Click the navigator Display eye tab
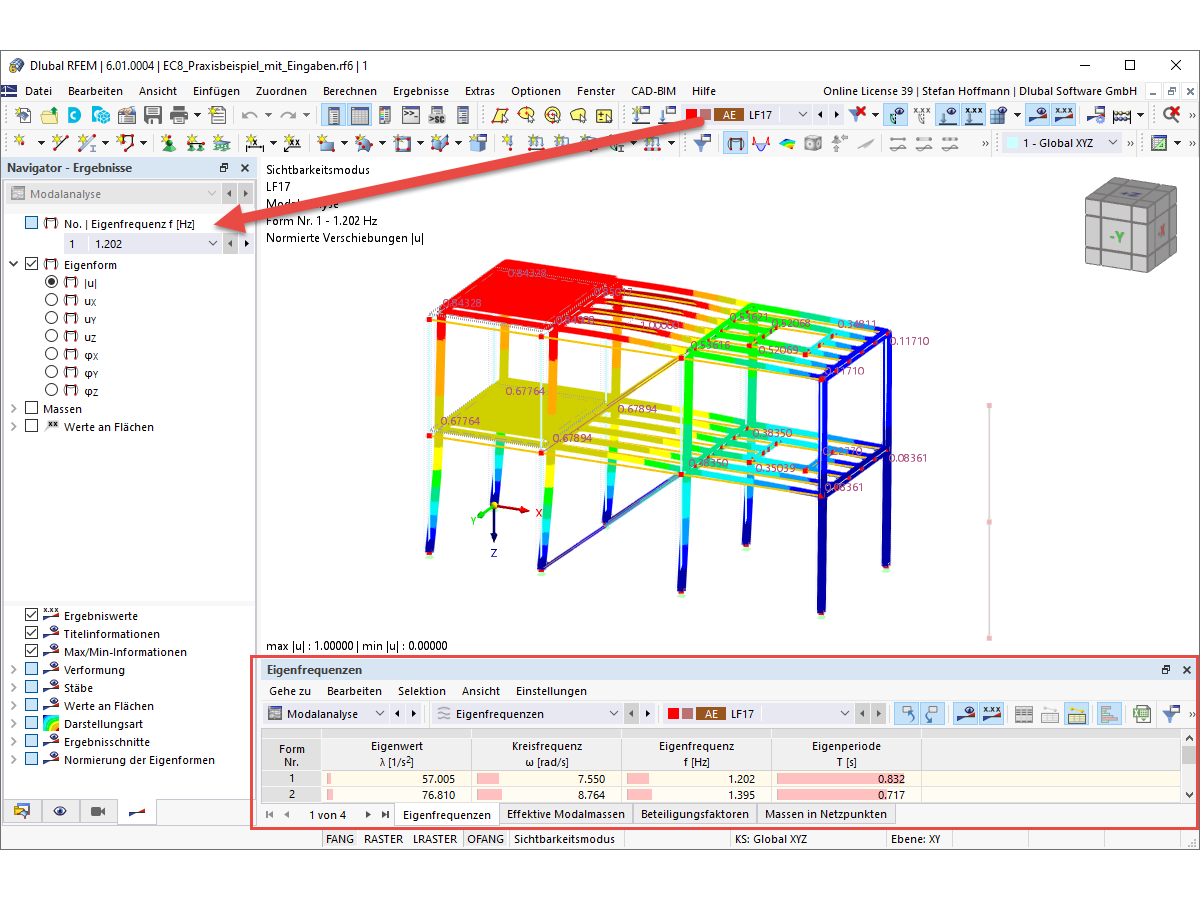Screen dimensions: 1200x900 pos(60,811)
